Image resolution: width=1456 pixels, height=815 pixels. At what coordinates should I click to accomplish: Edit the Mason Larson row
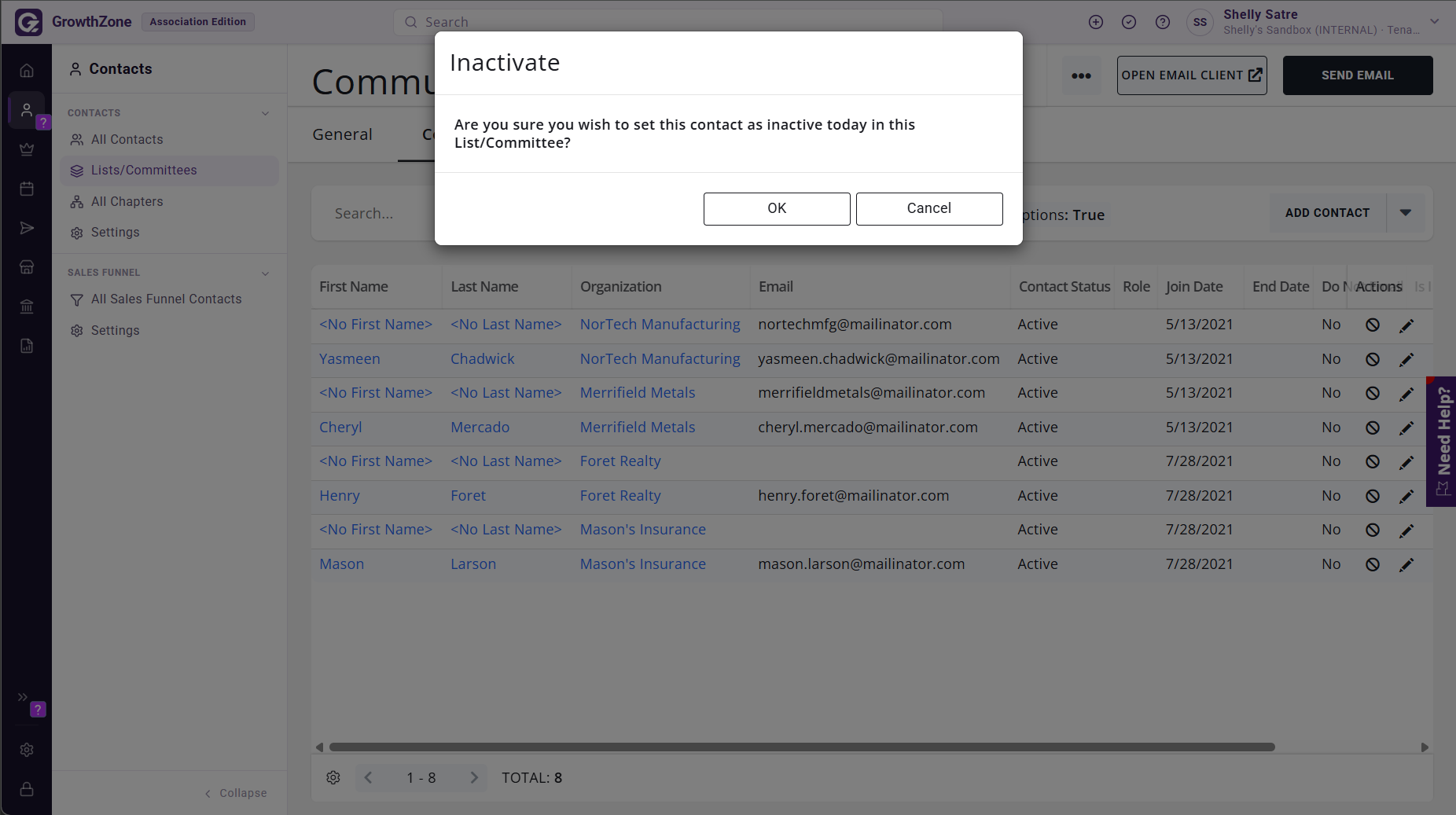pyautogui.click(x=1406, y=564)
